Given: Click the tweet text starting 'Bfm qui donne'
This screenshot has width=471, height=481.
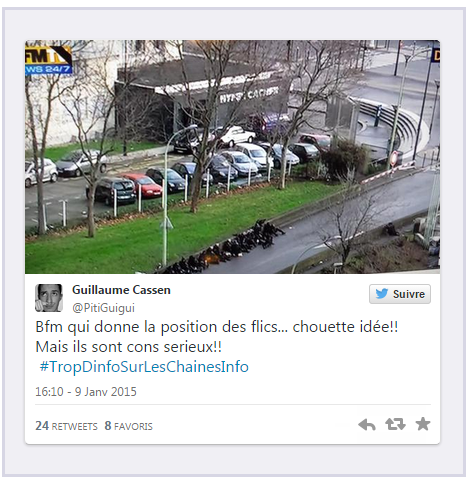Looking at the screenshot, I should (x=217, y=337).
